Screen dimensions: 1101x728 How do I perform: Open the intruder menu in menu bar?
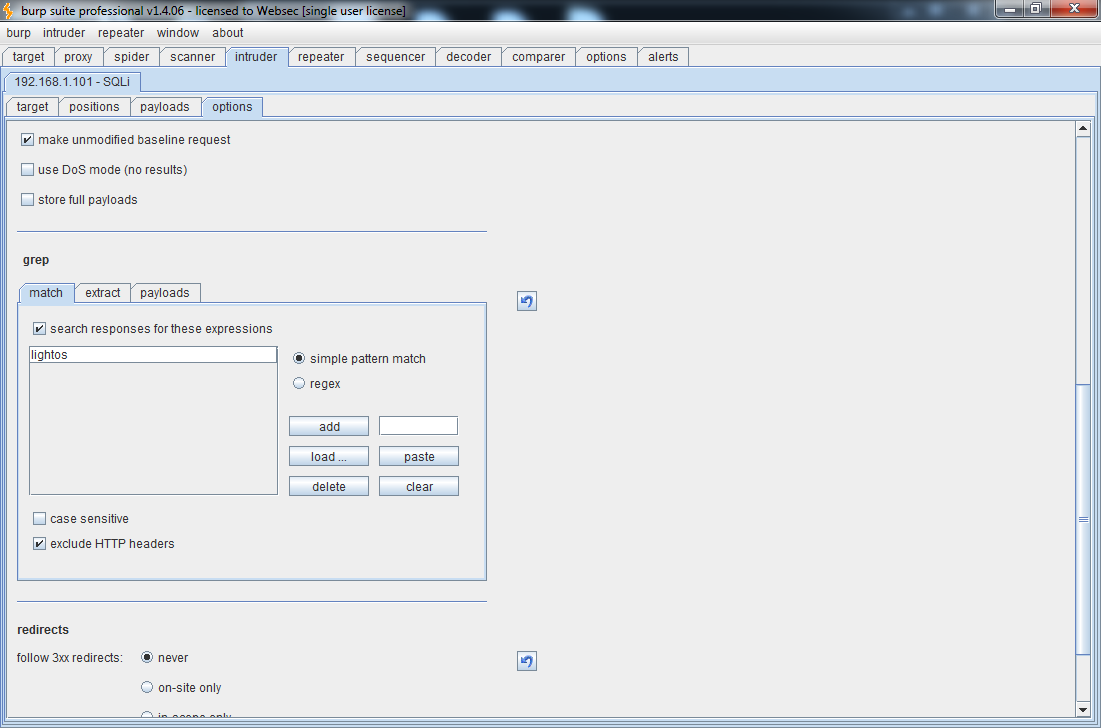[64, 33]
